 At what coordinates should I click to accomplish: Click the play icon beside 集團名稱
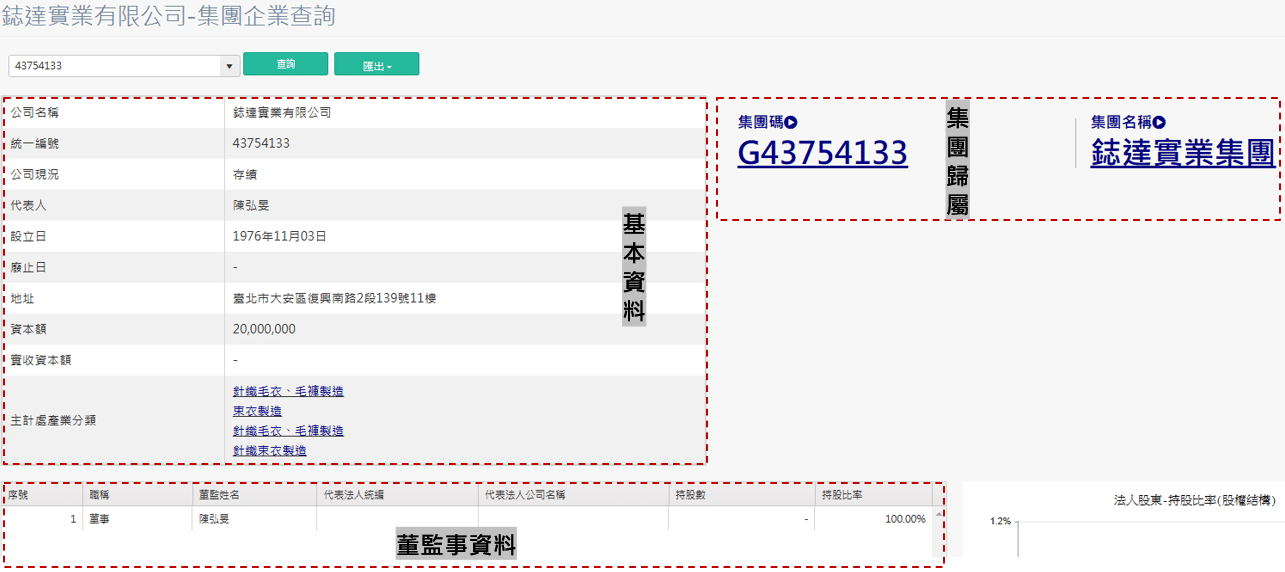1159,123
